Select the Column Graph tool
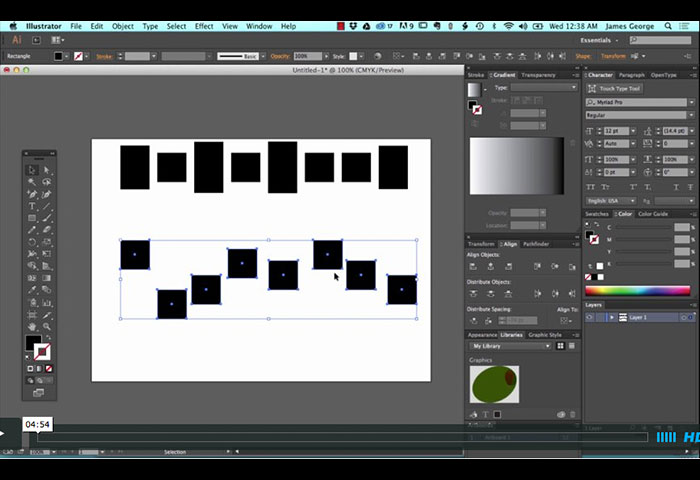 point(46,303)
